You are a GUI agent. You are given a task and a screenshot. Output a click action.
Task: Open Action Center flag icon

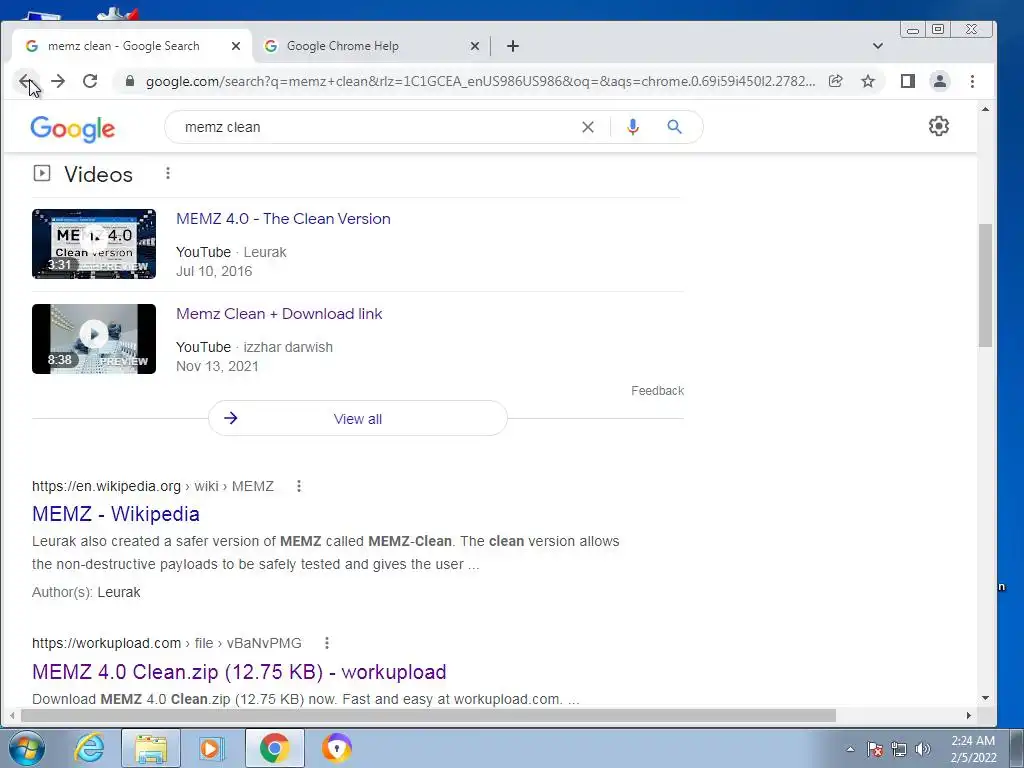(875, 749)
